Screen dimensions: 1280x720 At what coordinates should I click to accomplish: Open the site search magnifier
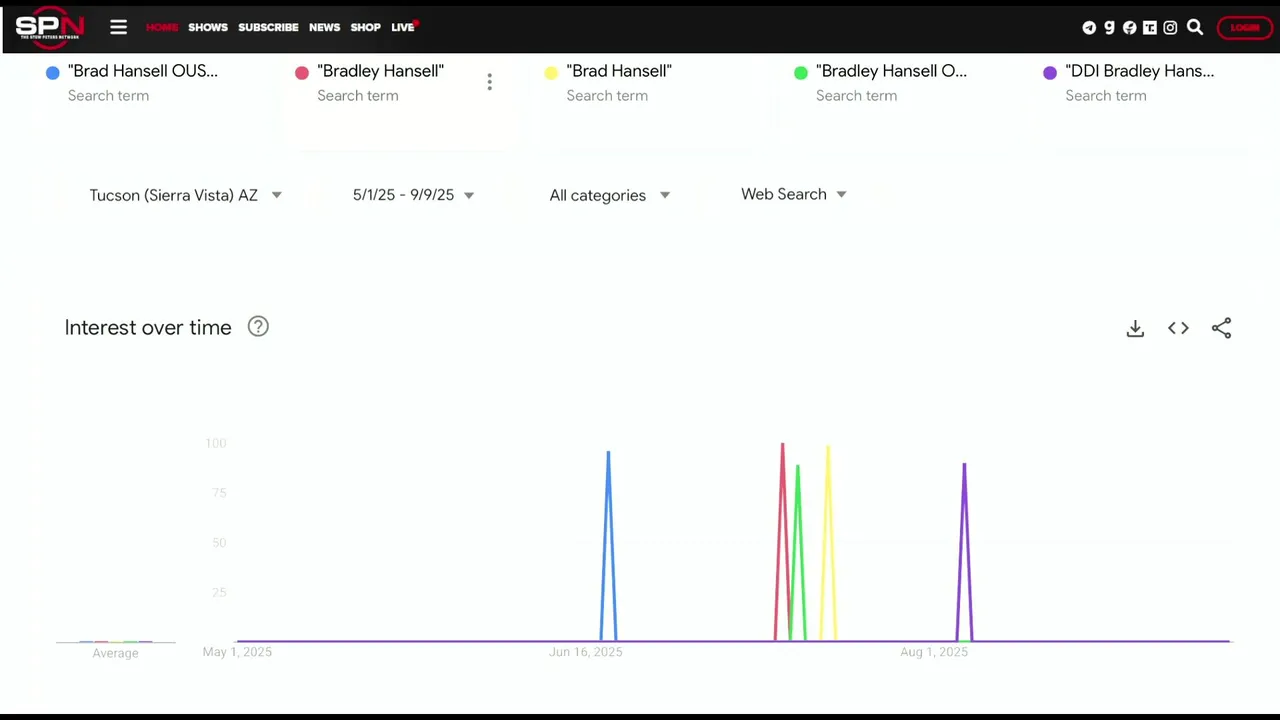pyautogui.click(x=1195, y=27)
